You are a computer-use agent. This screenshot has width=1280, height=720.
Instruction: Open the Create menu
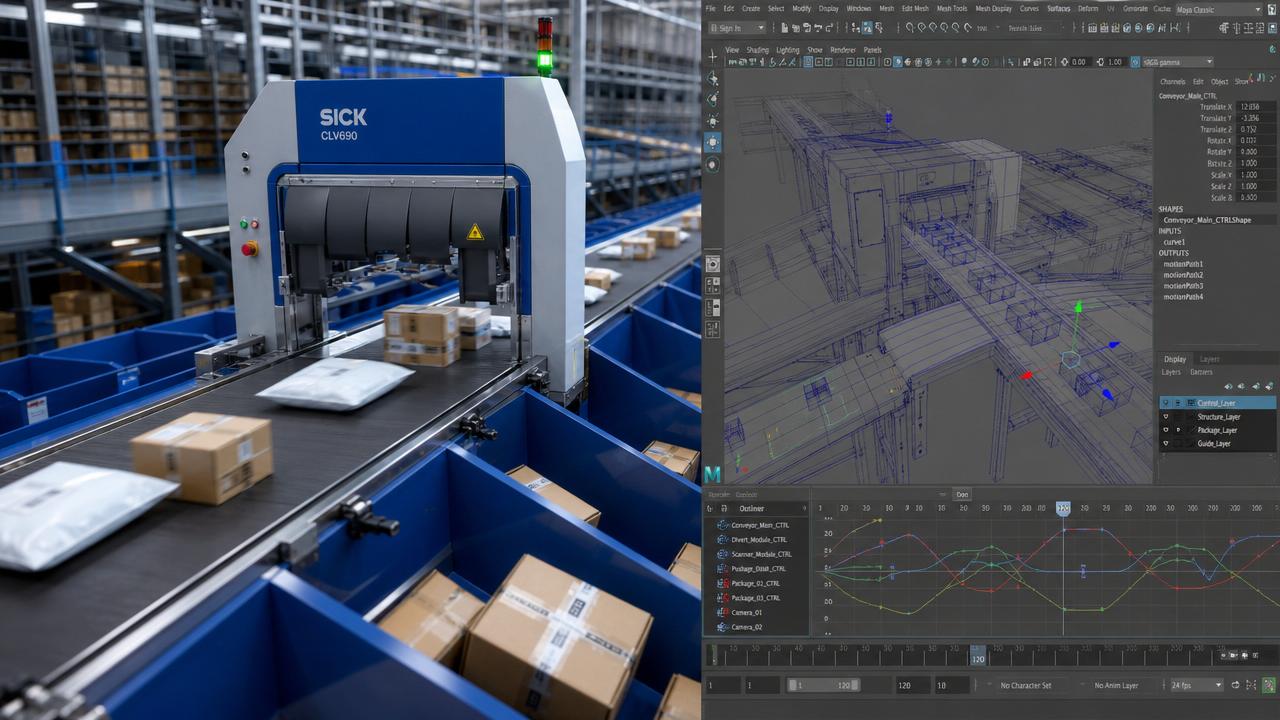click(750, 8)
